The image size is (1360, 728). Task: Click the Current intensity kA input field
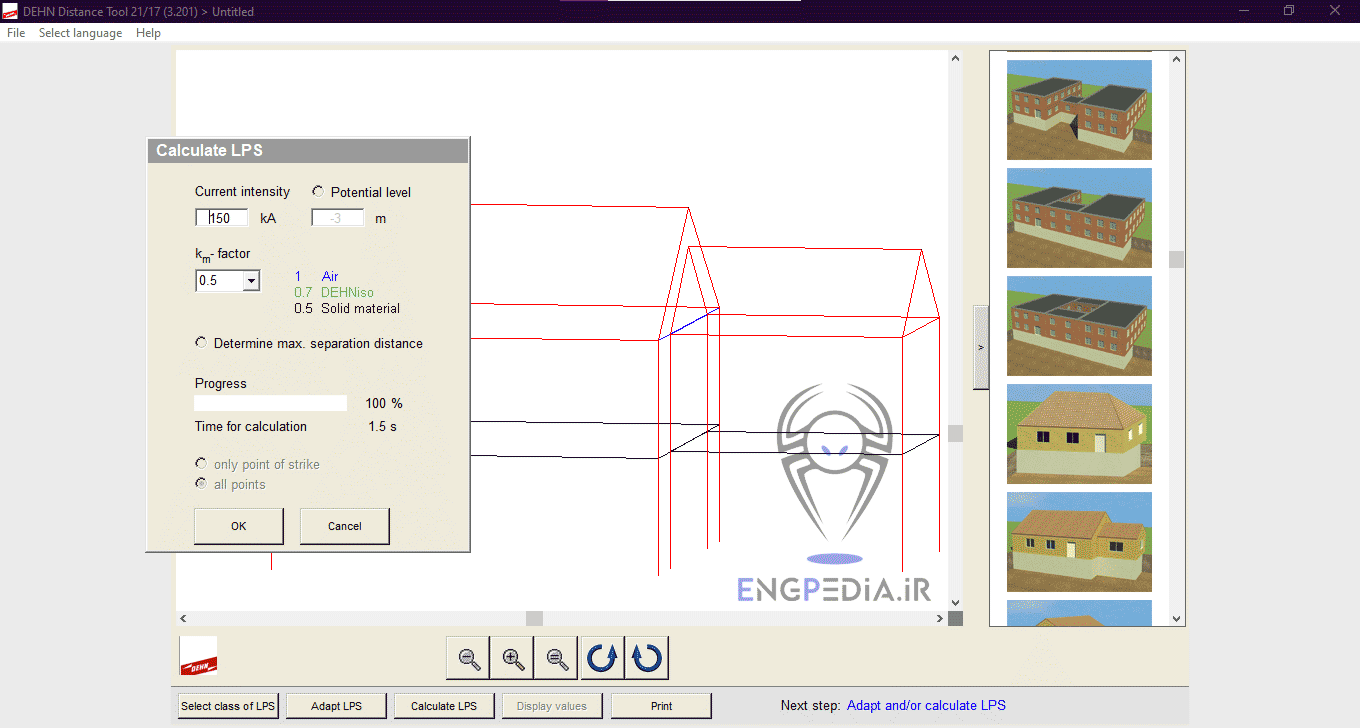click(221, 218)
